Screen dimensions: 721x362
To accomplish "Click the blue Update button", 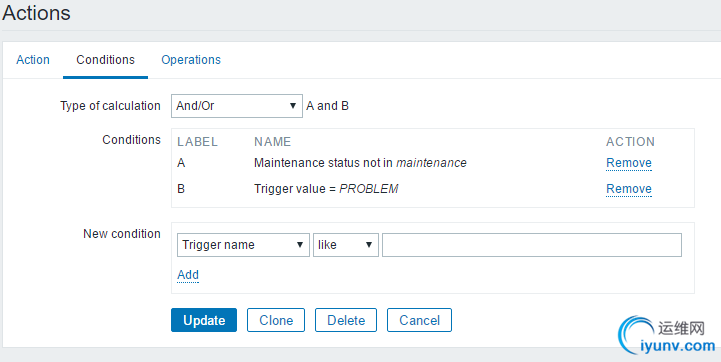I will click(x=204, y=320).
